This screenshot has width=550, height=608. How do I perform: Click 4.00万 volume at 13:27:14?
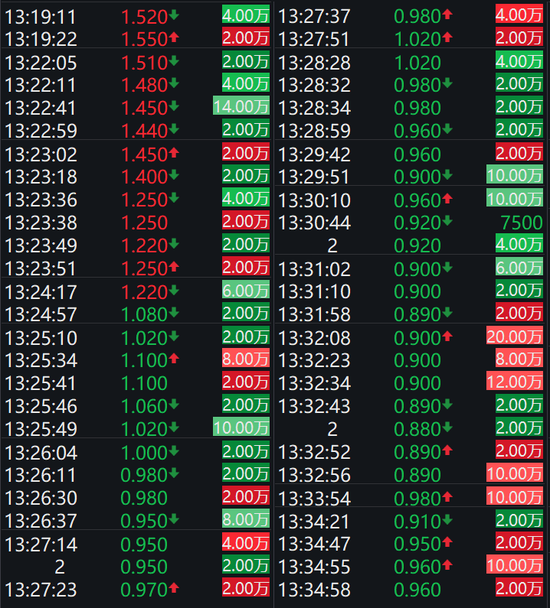click(x=246, y=542)
